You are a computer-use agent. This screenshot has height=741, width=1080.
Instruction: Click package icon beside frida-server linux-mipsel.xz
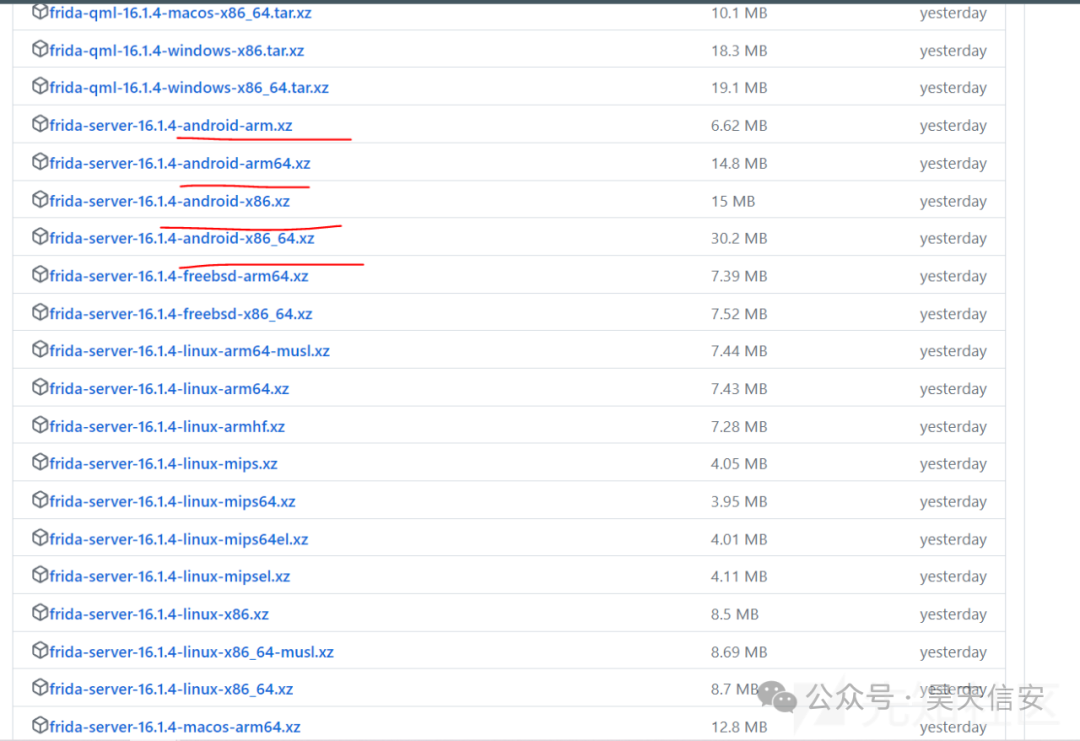coord(40,575)
